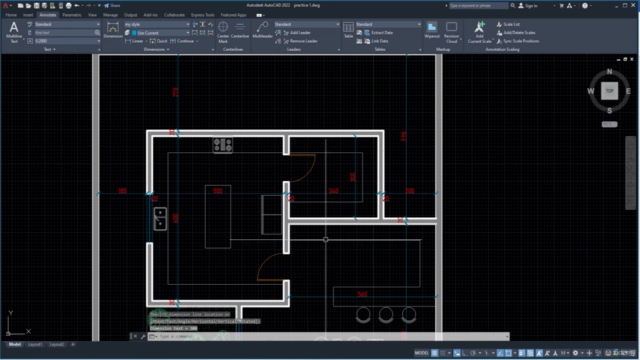Click the Quick dimension tool
This screenshot has height=360, width=640.
158,41
